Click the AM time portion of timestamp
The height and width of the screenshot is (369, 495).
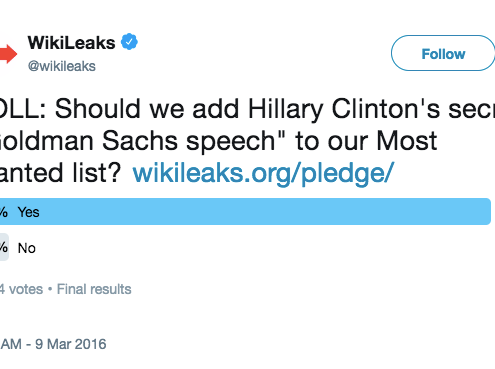pos(11,344)
